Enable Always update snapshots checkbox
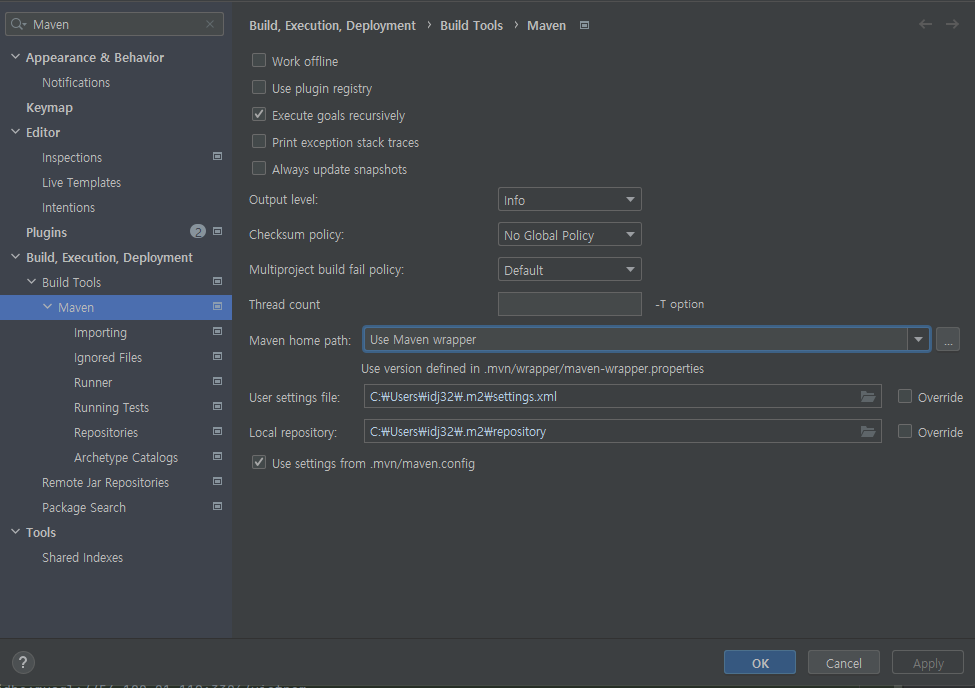The width and height of the screenshot is (975, 688). (x=259, y=169)
